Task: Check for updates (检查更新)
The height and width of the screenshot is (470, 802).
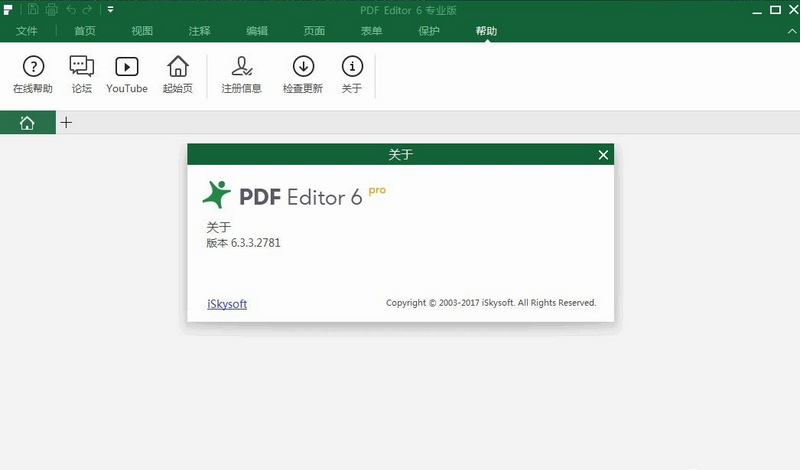Action: [x=303, y=75]
